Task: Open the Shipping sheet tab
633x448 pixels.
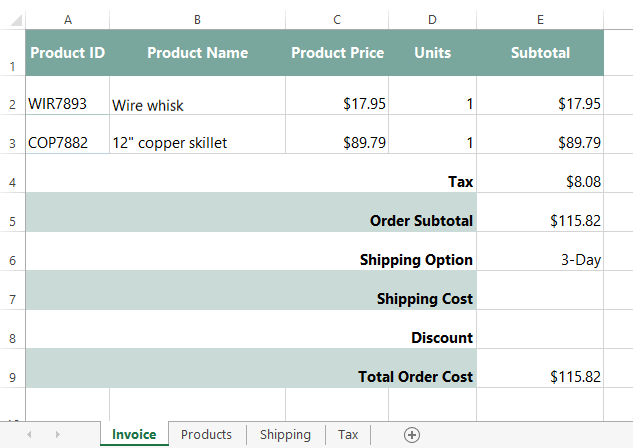Action: click(x=285, y=434)
